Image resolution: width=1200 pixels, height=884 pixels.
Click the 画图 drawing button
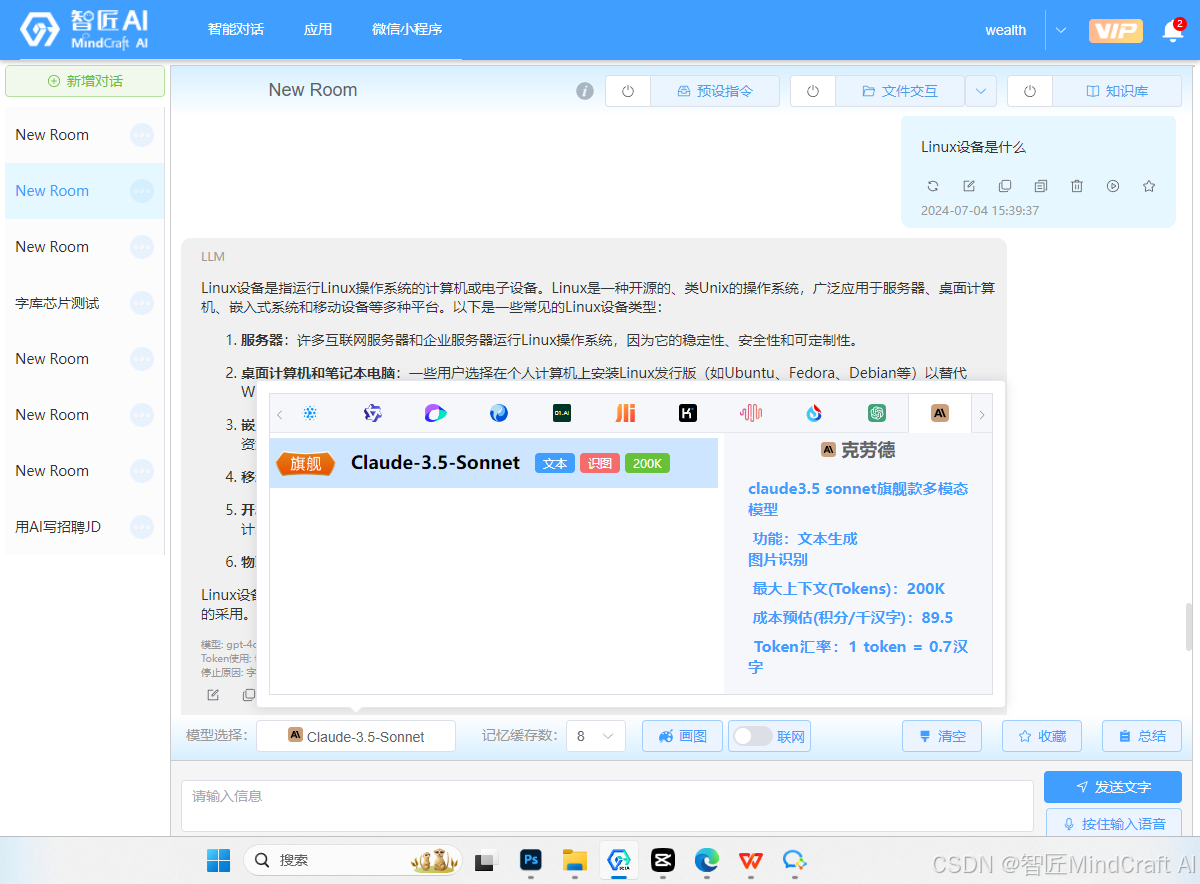(x=683, y=736)
